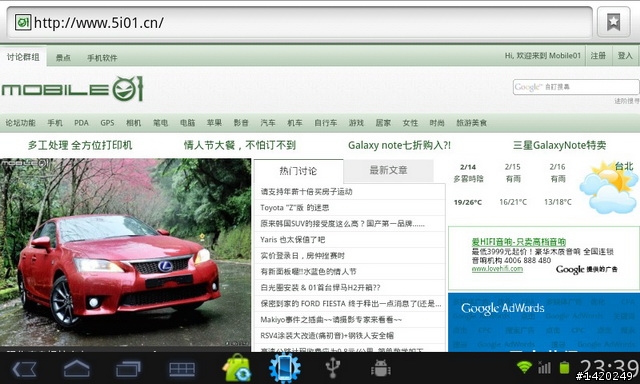Open the 电脑 nav category

click(x=187, y=122)
